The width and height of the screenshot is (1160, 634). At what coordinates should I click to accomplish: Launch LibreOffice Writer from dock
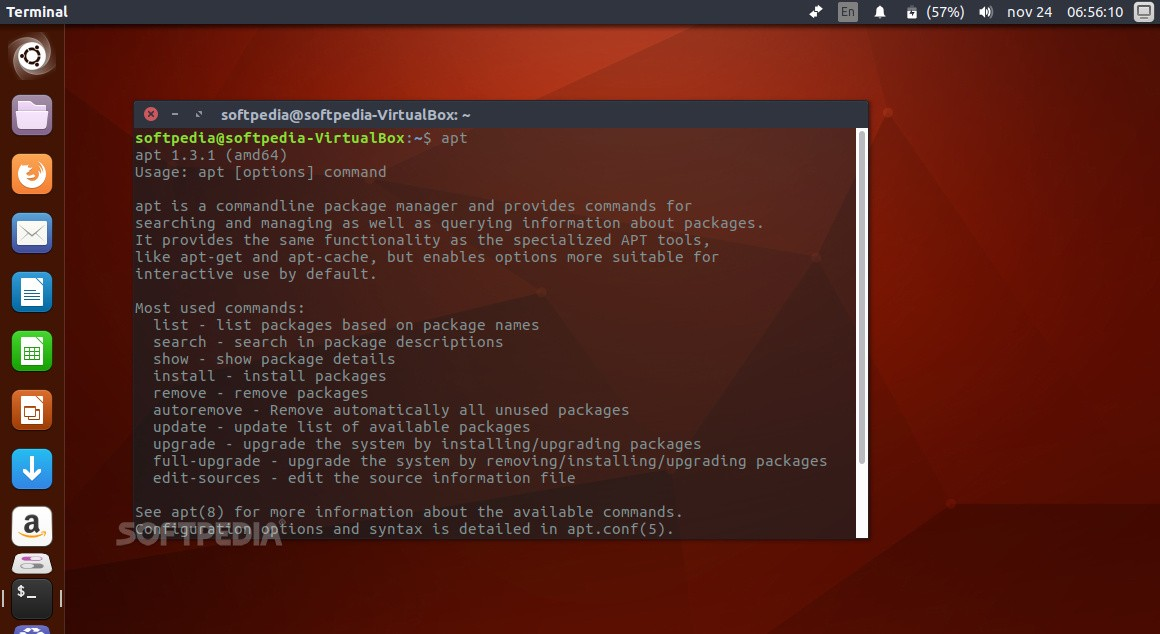pos(32,292)
